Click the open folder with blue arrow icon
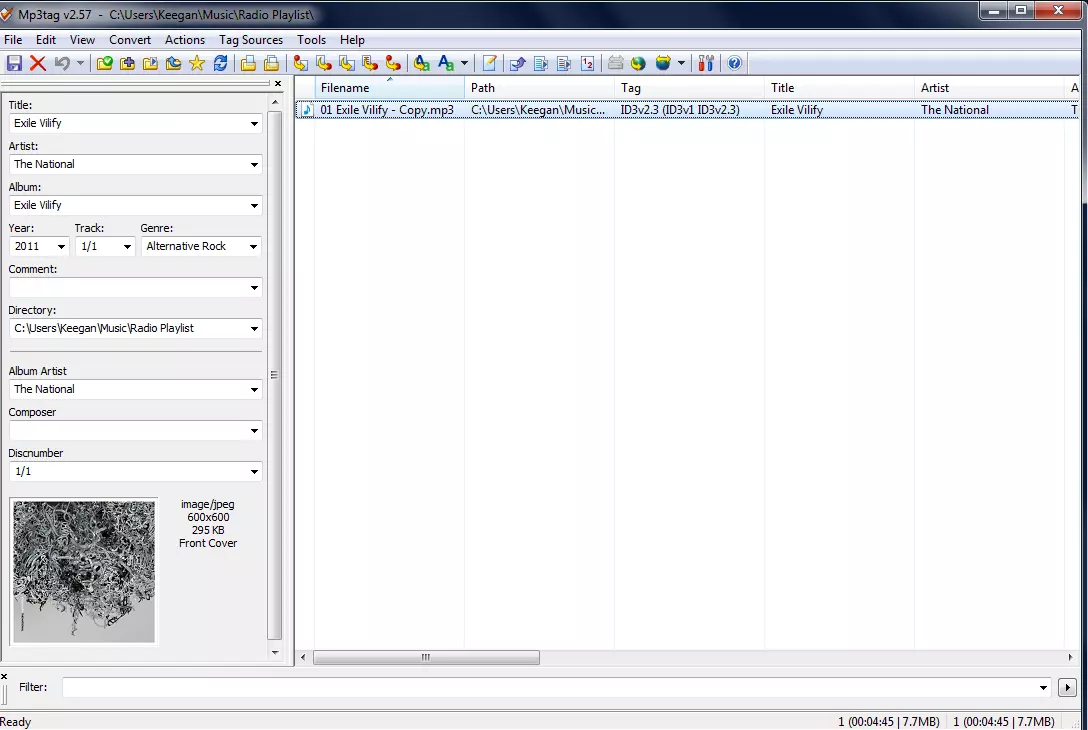This screenshot has width=1088, height=730. pos(173,63)
